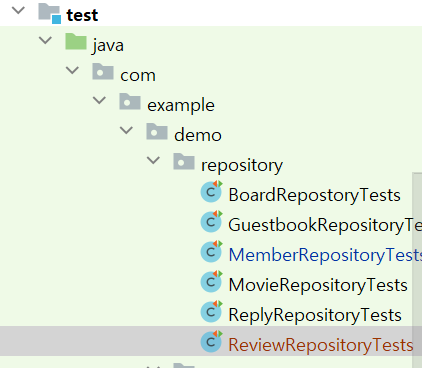Click the GuestbookRepositoryTests class icon
Image resolution: width=422 pixels, height=368 pixels.
pos(212,222)
